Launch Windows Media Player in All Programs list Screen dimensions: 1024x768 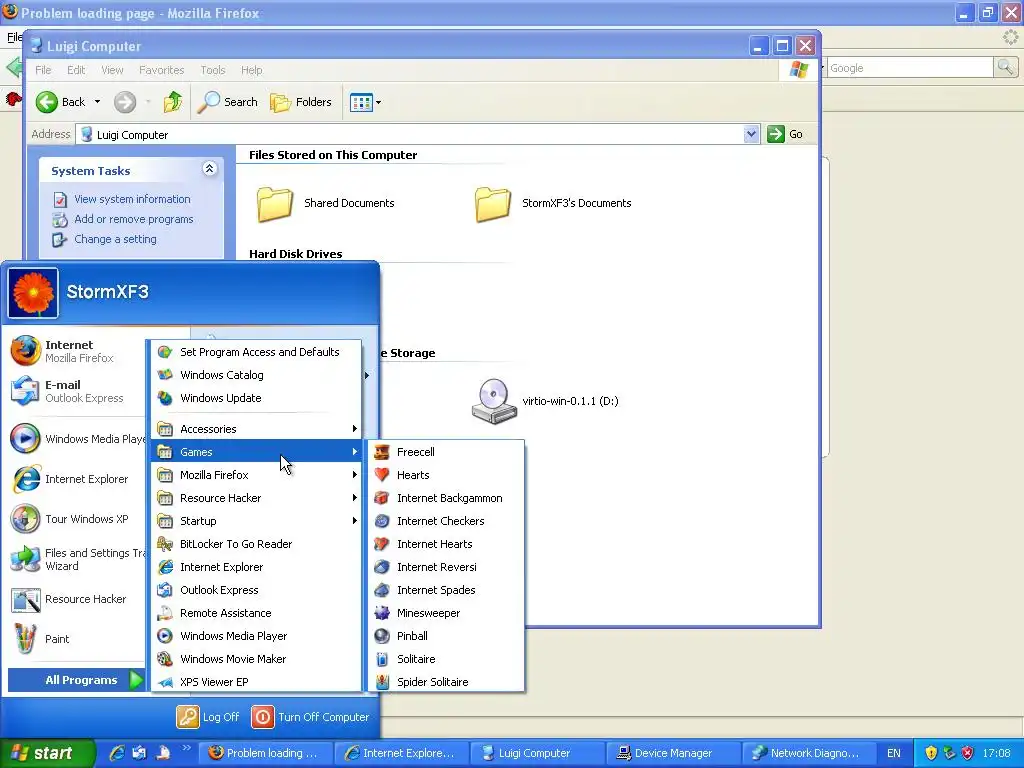pos(257,636)
